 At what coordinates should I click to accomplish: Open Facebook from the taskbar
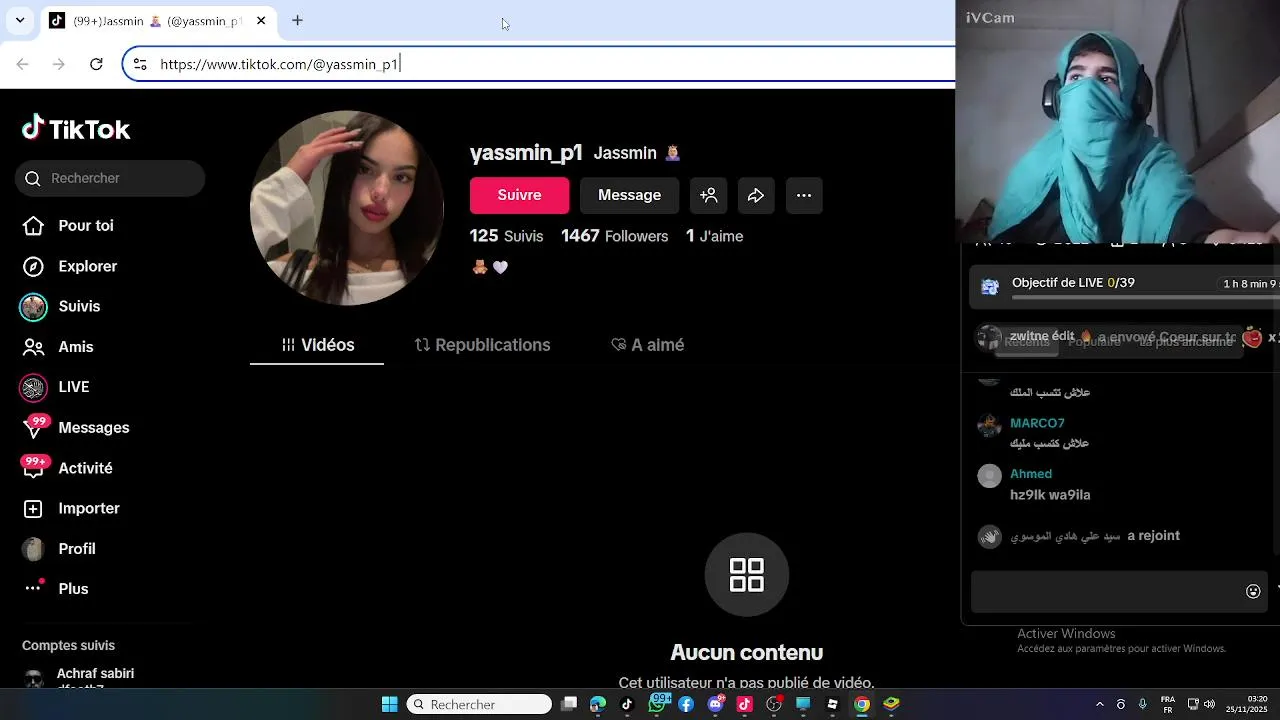click(686, 705)
